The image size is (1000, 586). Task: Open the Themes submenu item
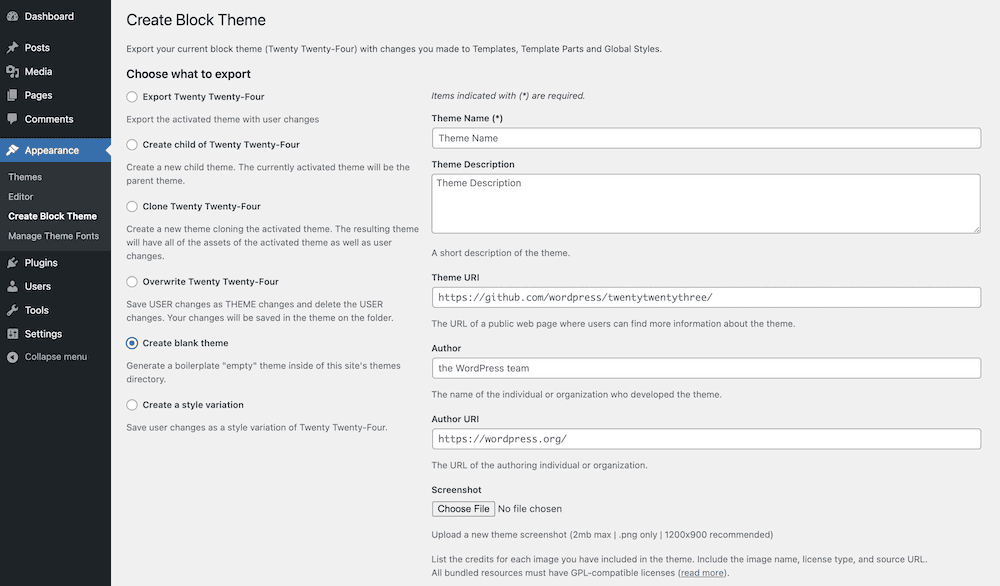[25, 177]
